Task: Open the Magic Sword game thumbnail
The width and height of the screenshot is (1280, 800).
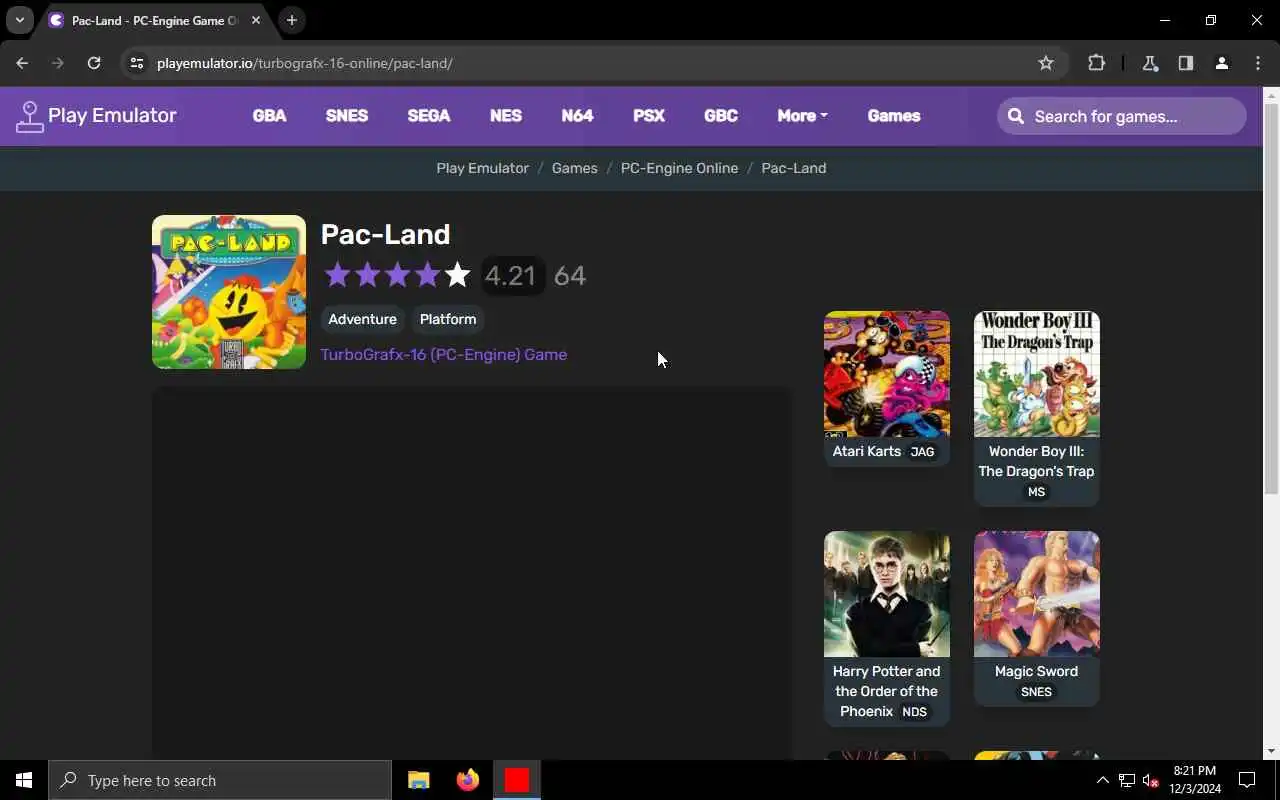Action: pos(1036,594)
